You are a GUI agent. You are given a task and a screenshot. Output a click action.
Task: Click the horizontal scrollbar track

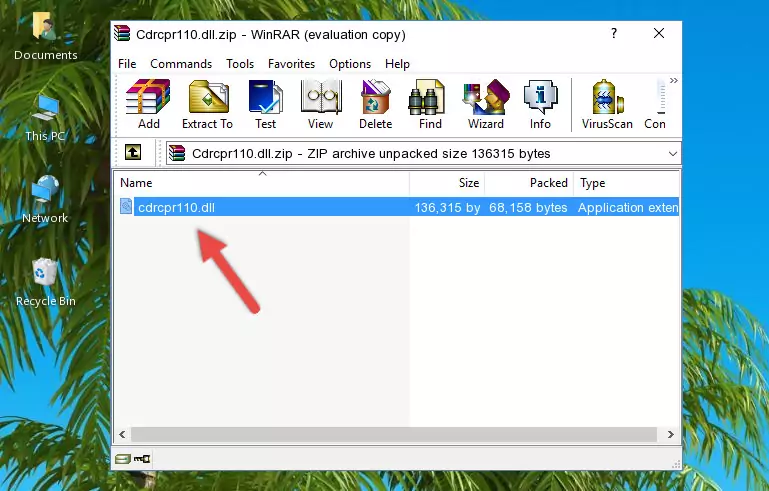[x=394, y=434]
